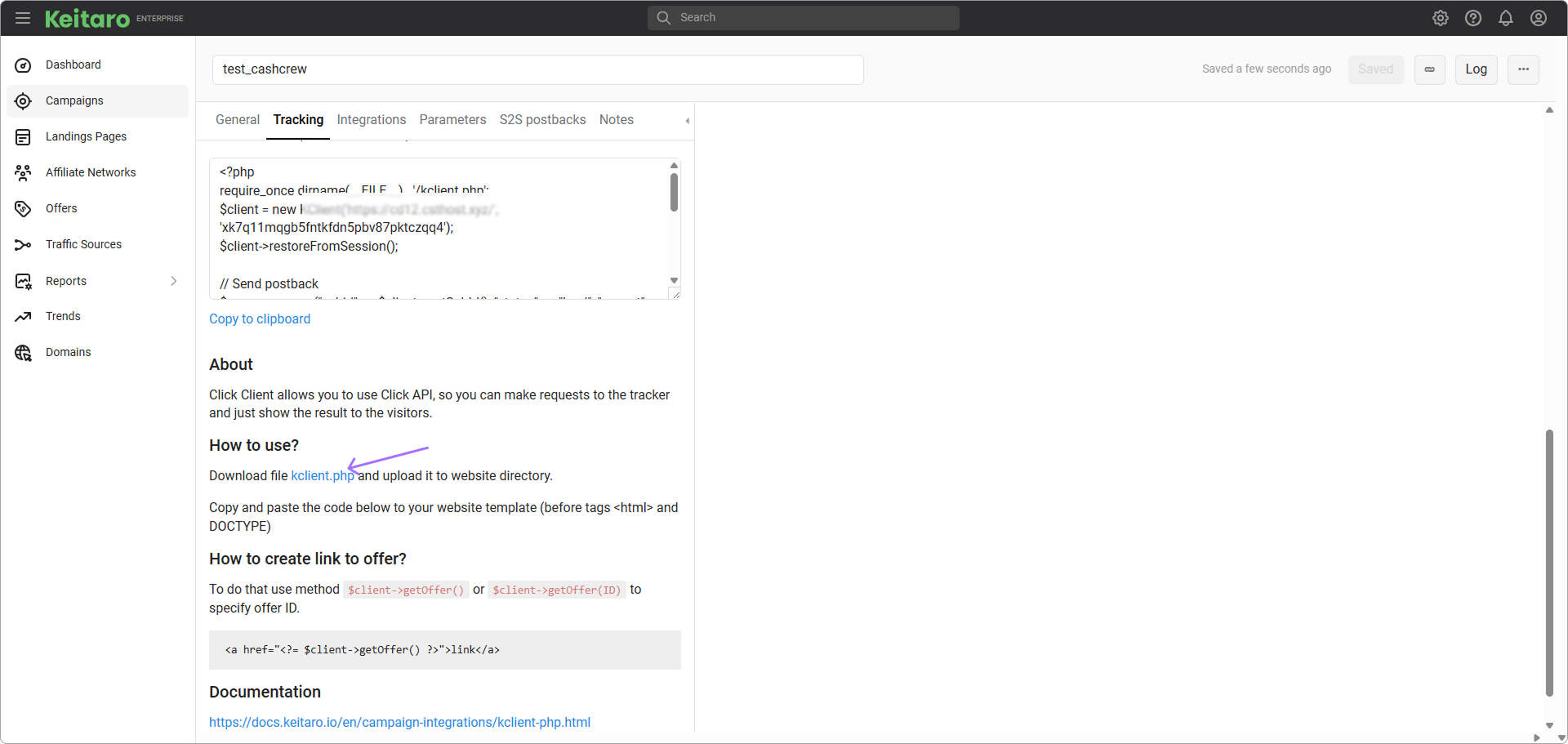Click the Campaigns target icon
The image size is (1568, 744).
tap(23, 101)
